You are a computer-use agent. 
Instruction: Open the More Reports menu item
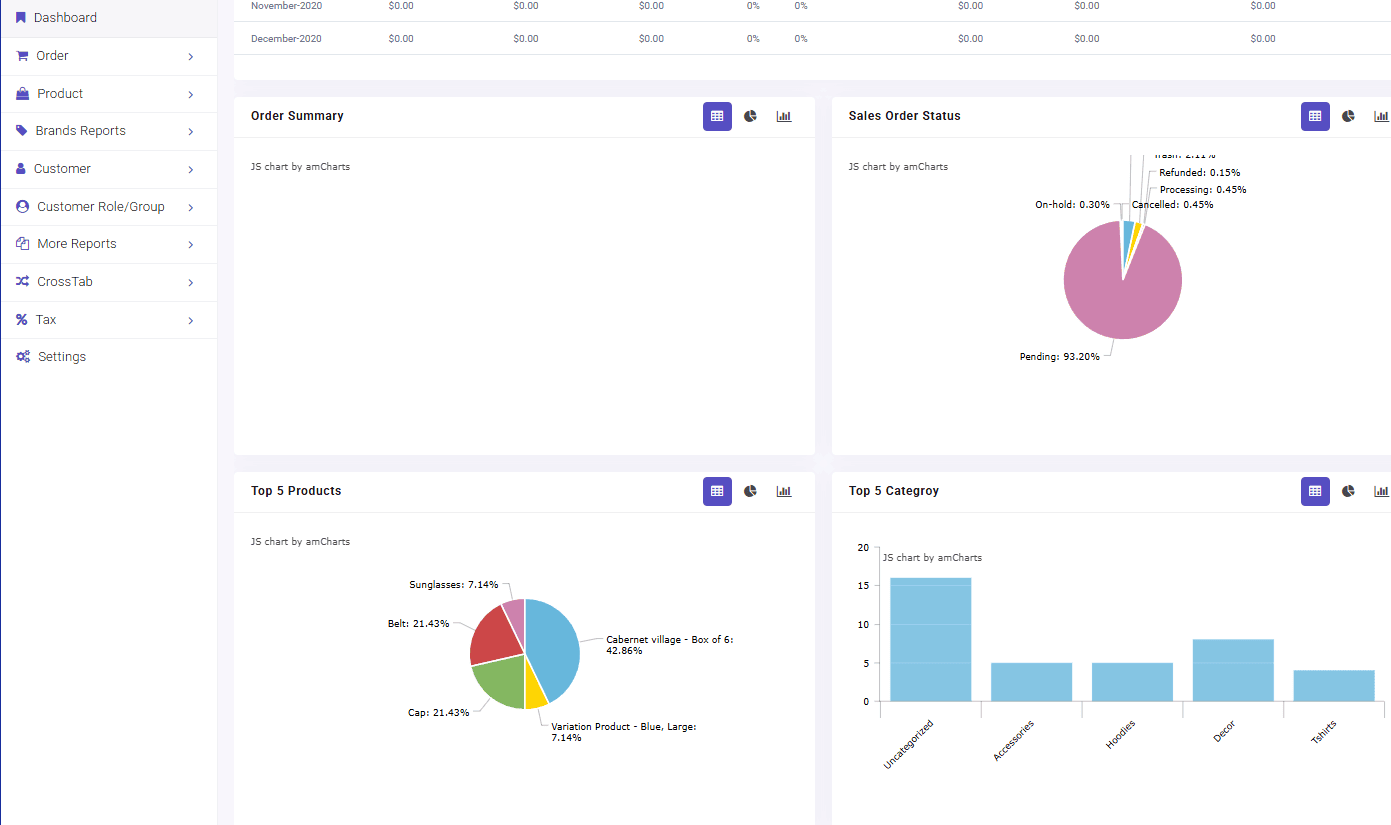pyautogui.click(x=77, y=243)
